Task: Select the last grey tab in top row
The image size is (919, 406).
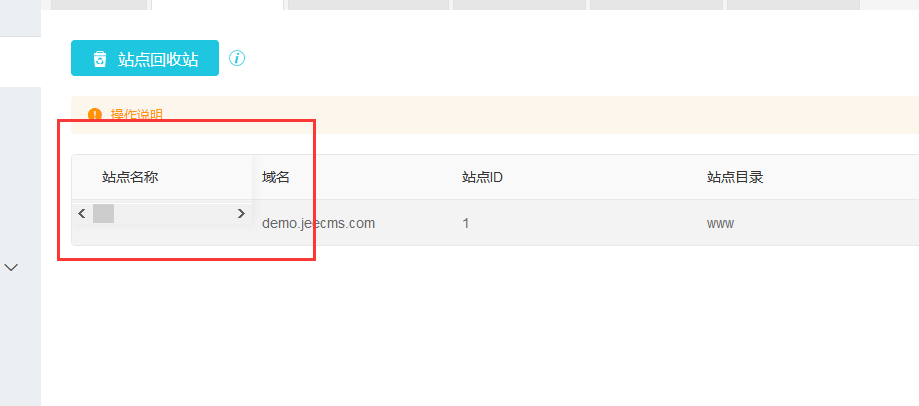Action: (x=793, y=5)
